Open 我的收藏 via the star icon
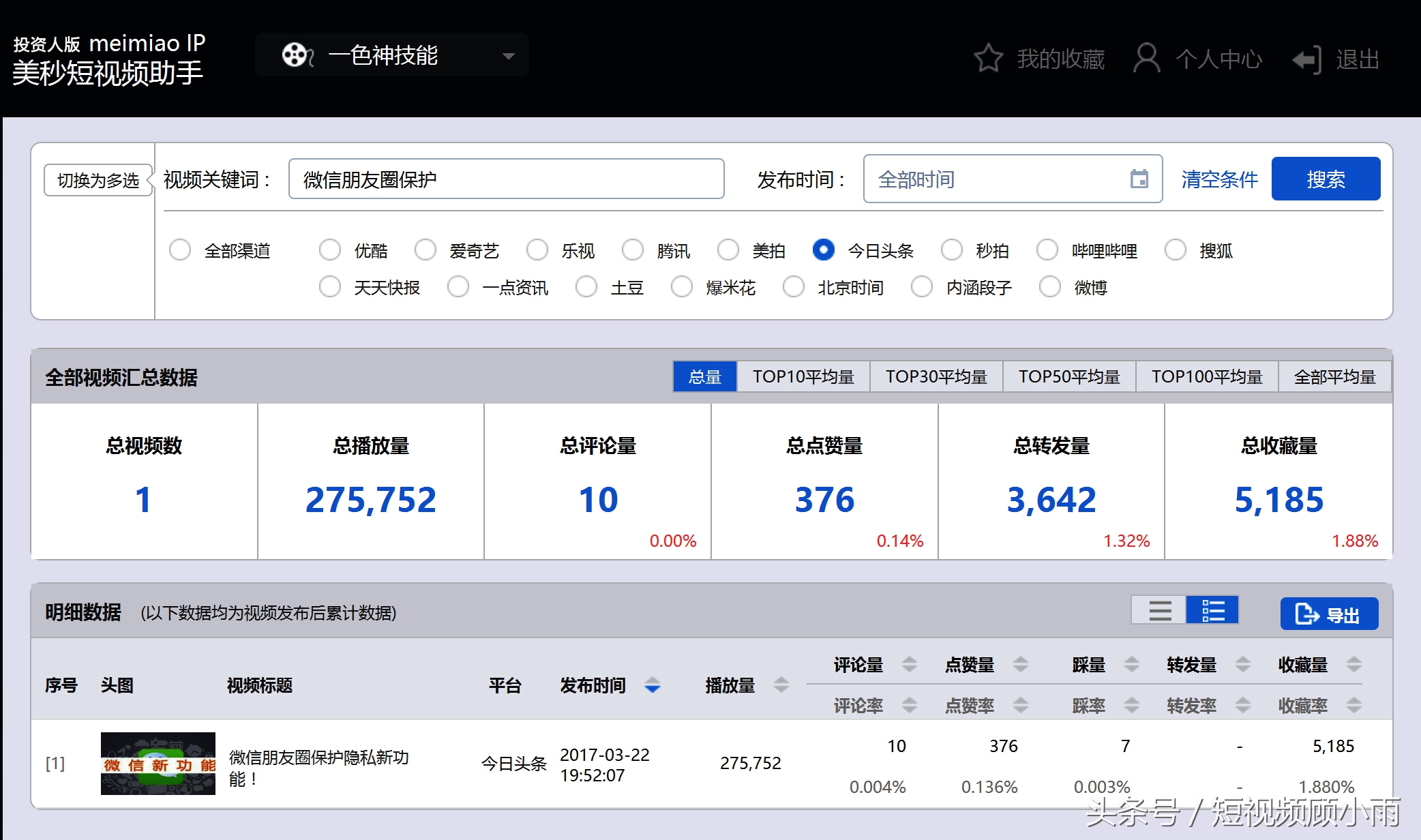The image size is (1421, 840). click(989, 58)
